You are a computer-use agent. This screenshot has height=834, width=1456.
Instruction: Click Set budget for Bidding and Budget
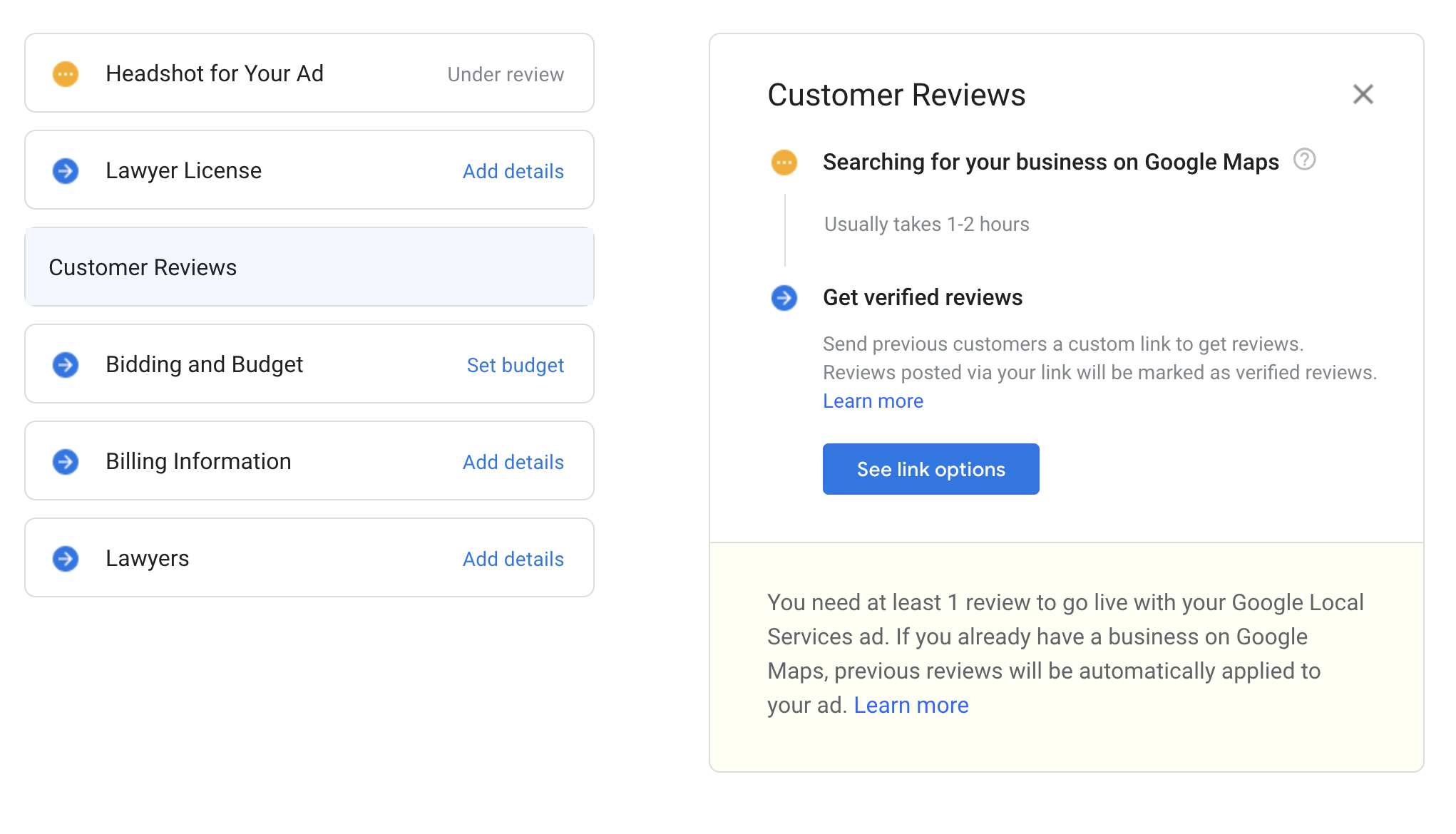(x=515, y=365)
